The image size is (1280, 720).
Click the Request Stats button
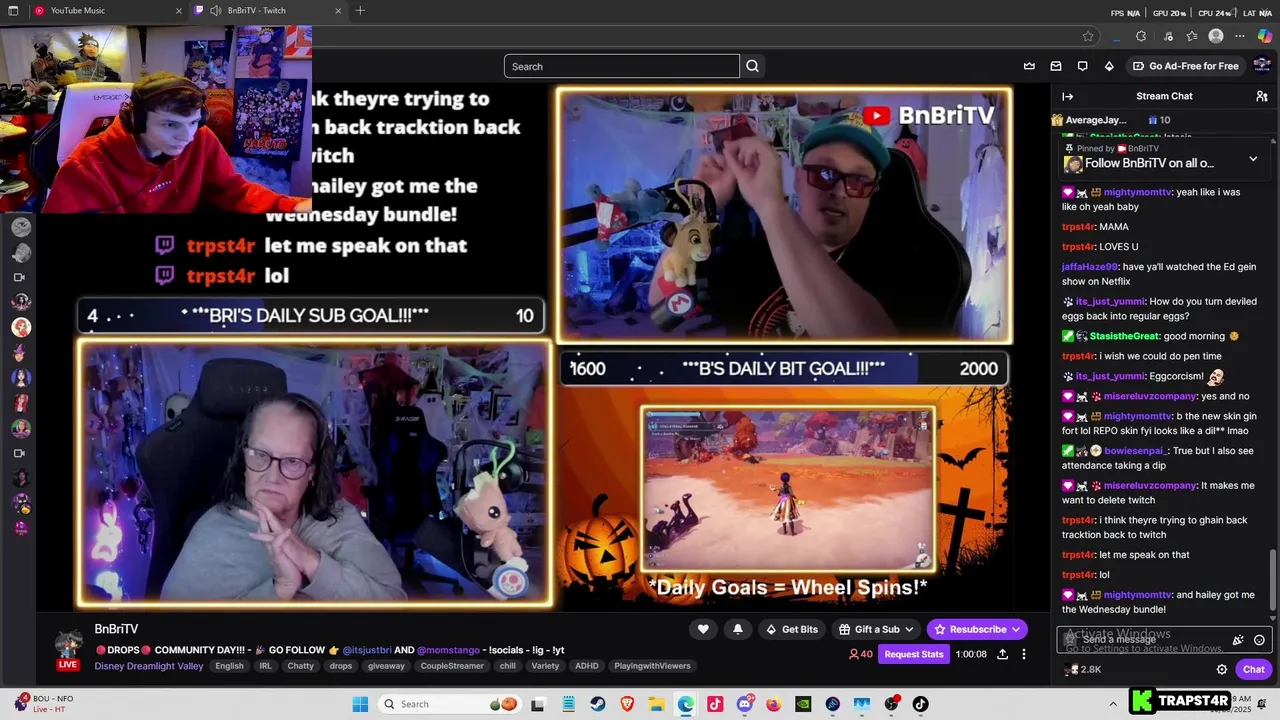[914, 654]
